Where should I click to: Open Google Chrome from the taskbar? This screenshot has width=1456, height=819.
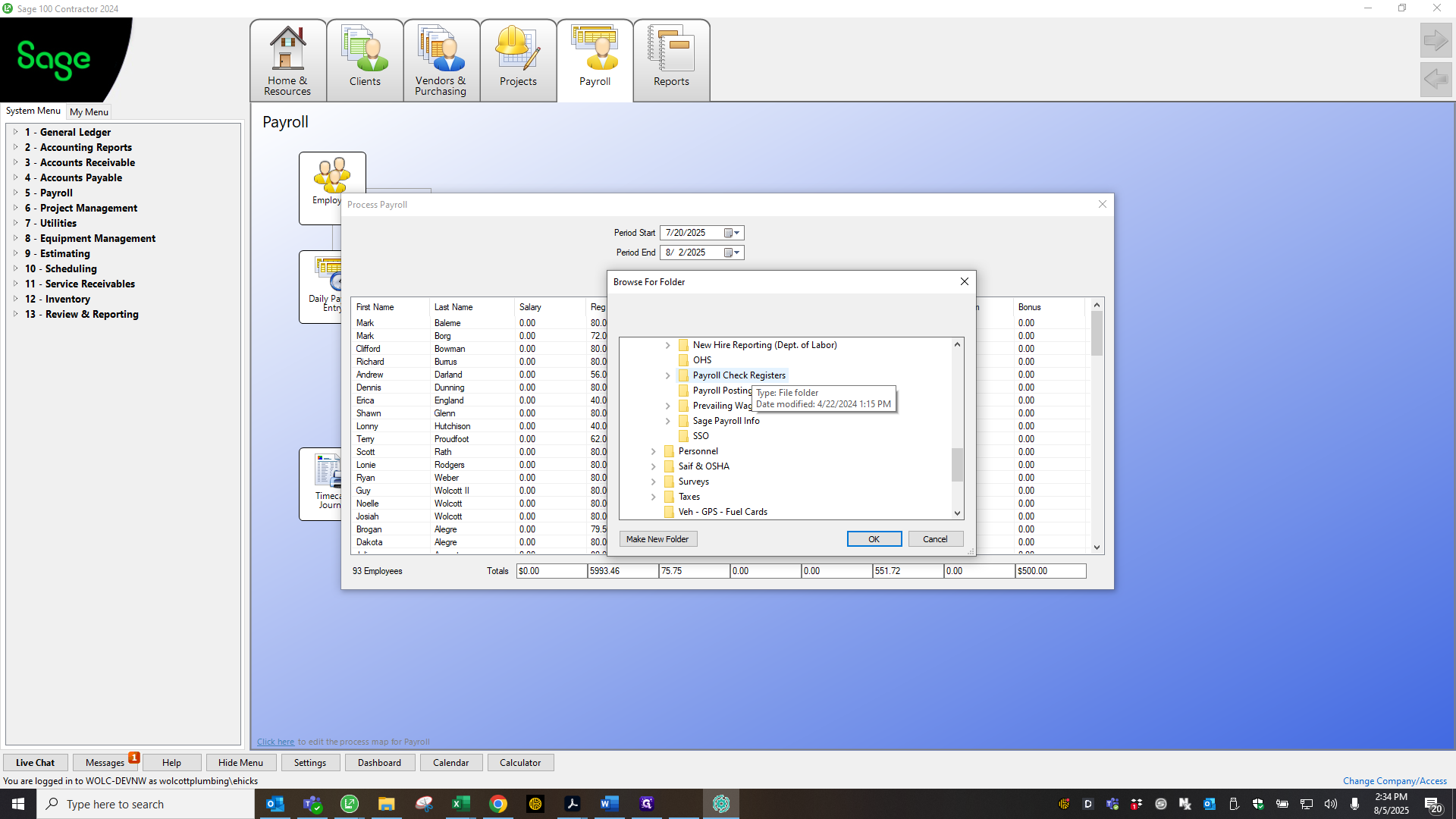tap(497, 804)
